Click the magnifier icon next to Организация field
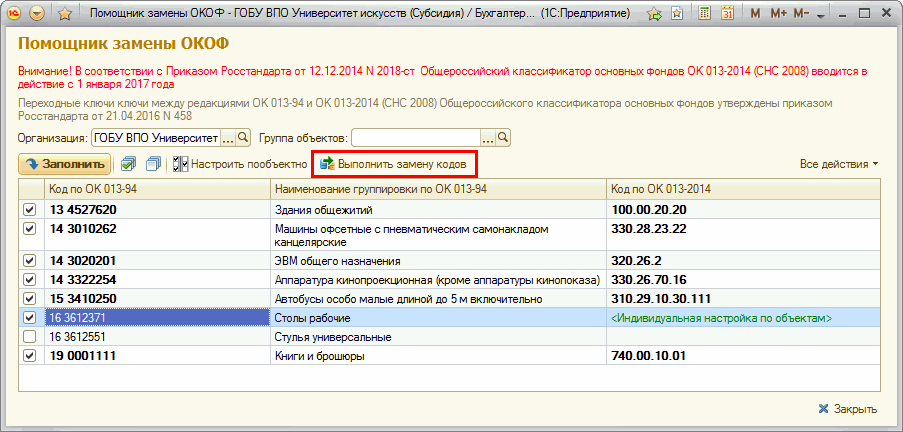903x432 pixels. pyautogui.click(x=243, y=137)
